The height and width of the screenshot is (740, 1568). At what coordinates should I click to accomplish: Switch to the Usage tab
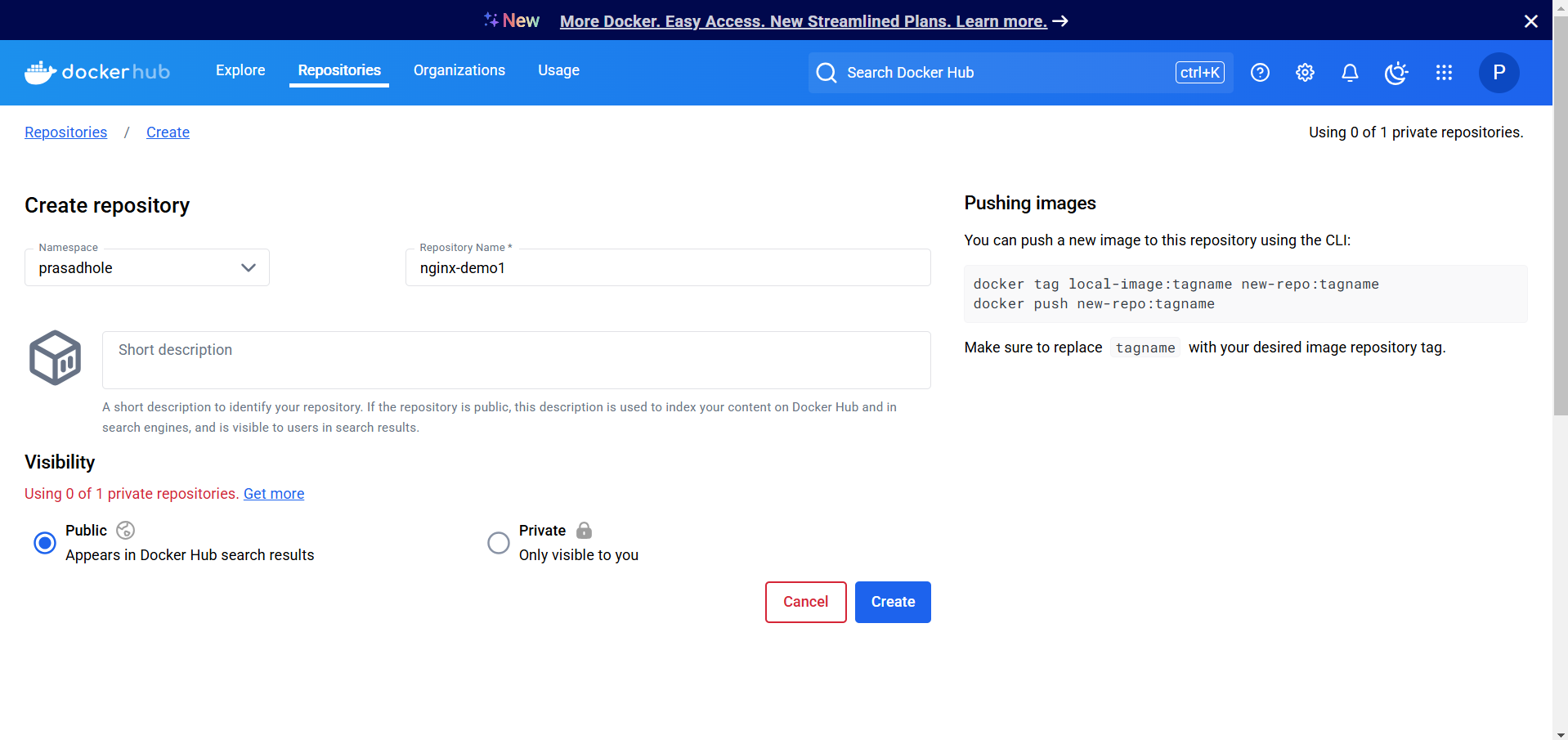click(x=558, y=70)
